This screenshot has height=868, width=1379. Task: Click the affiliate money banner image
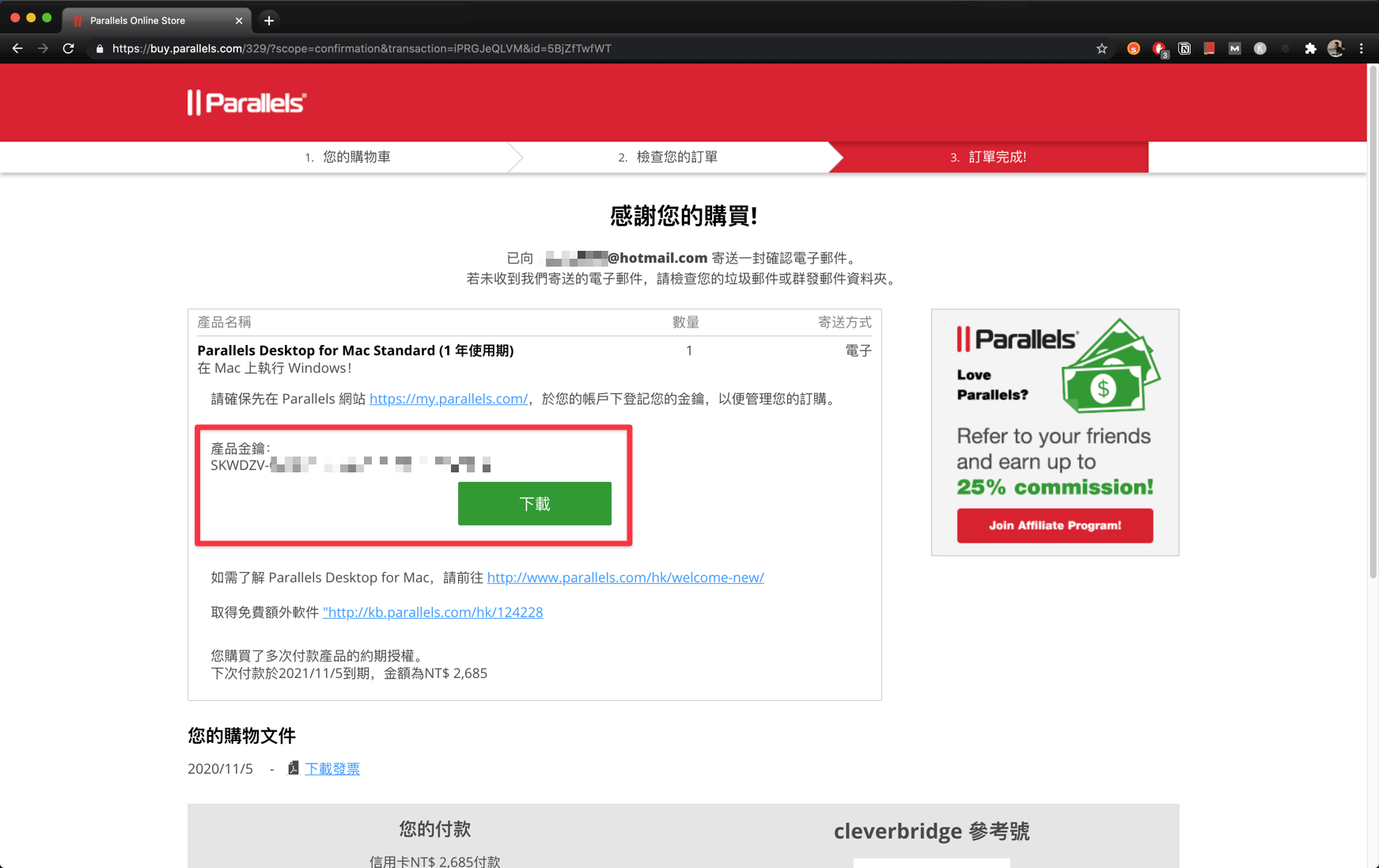tap(1055, 432)
